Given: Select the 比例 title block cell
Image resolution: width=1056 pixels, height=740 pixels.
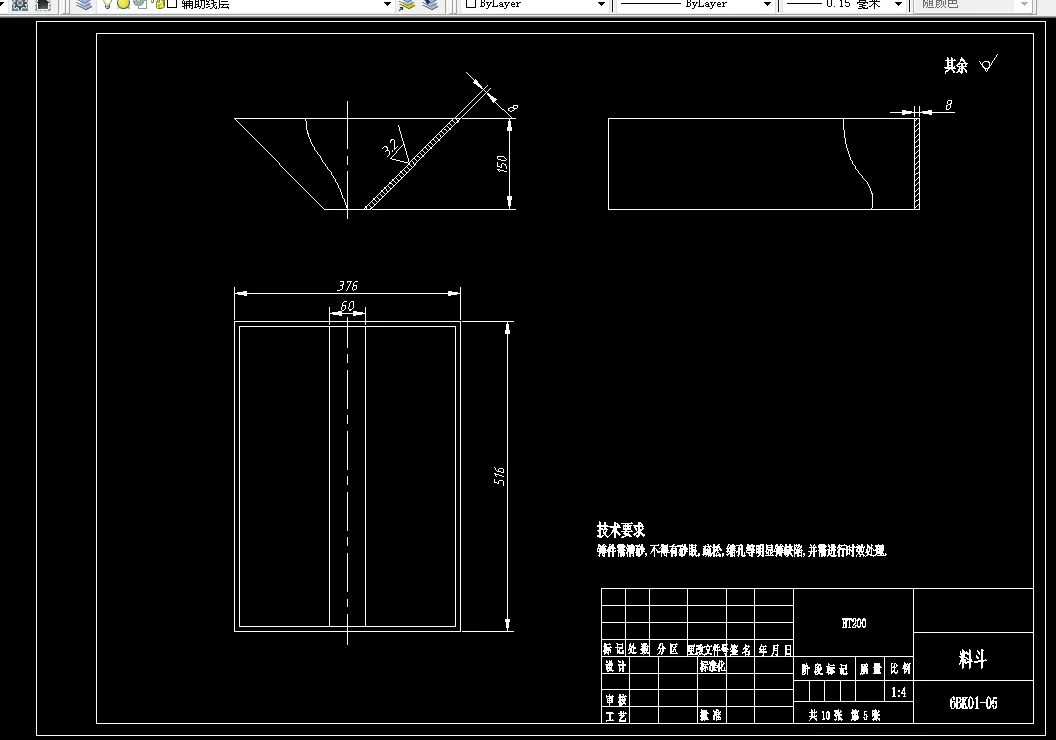Looking at the screenshot, I should click(900, 669).
